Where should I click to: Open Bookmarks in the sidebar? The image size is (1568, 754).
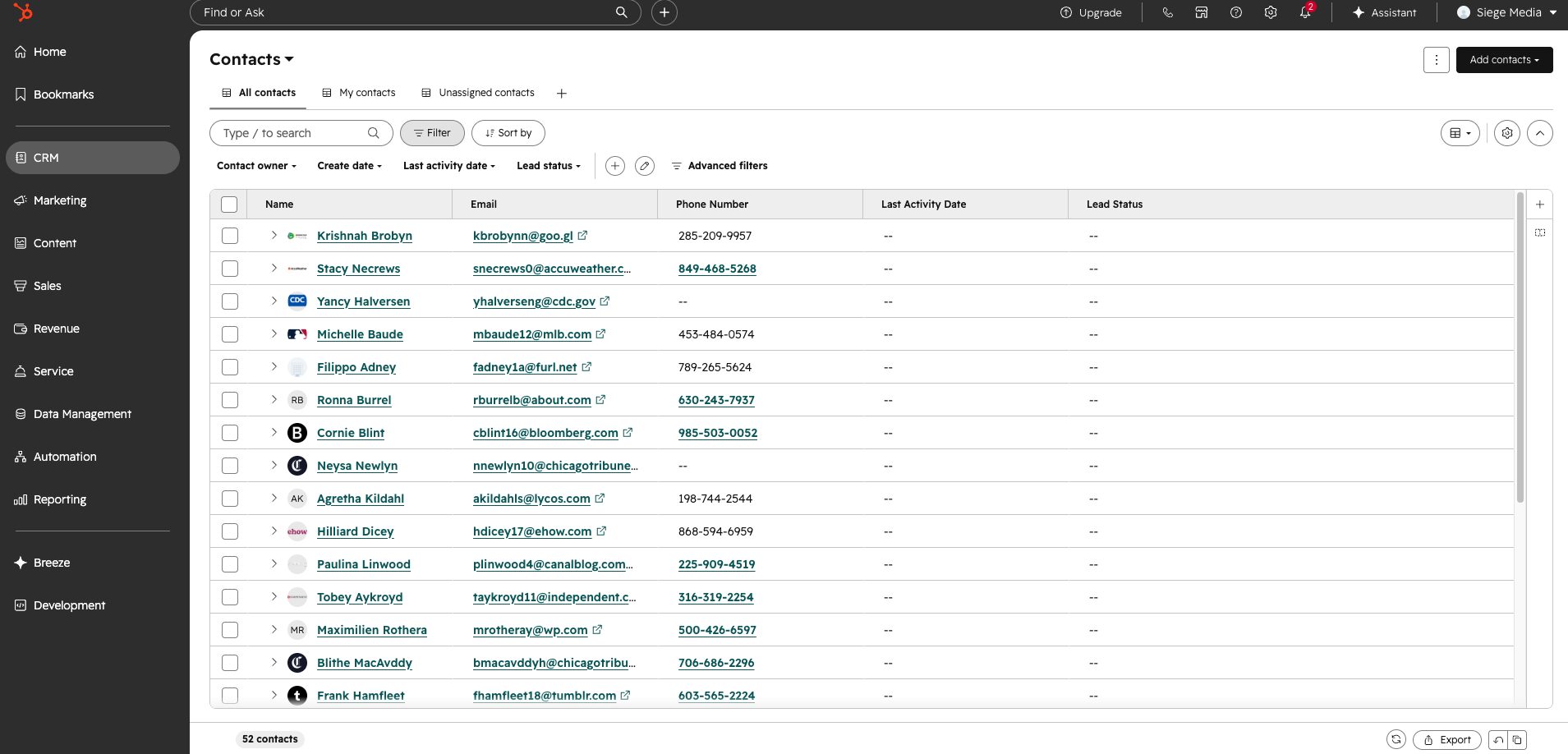click(93, 94)
